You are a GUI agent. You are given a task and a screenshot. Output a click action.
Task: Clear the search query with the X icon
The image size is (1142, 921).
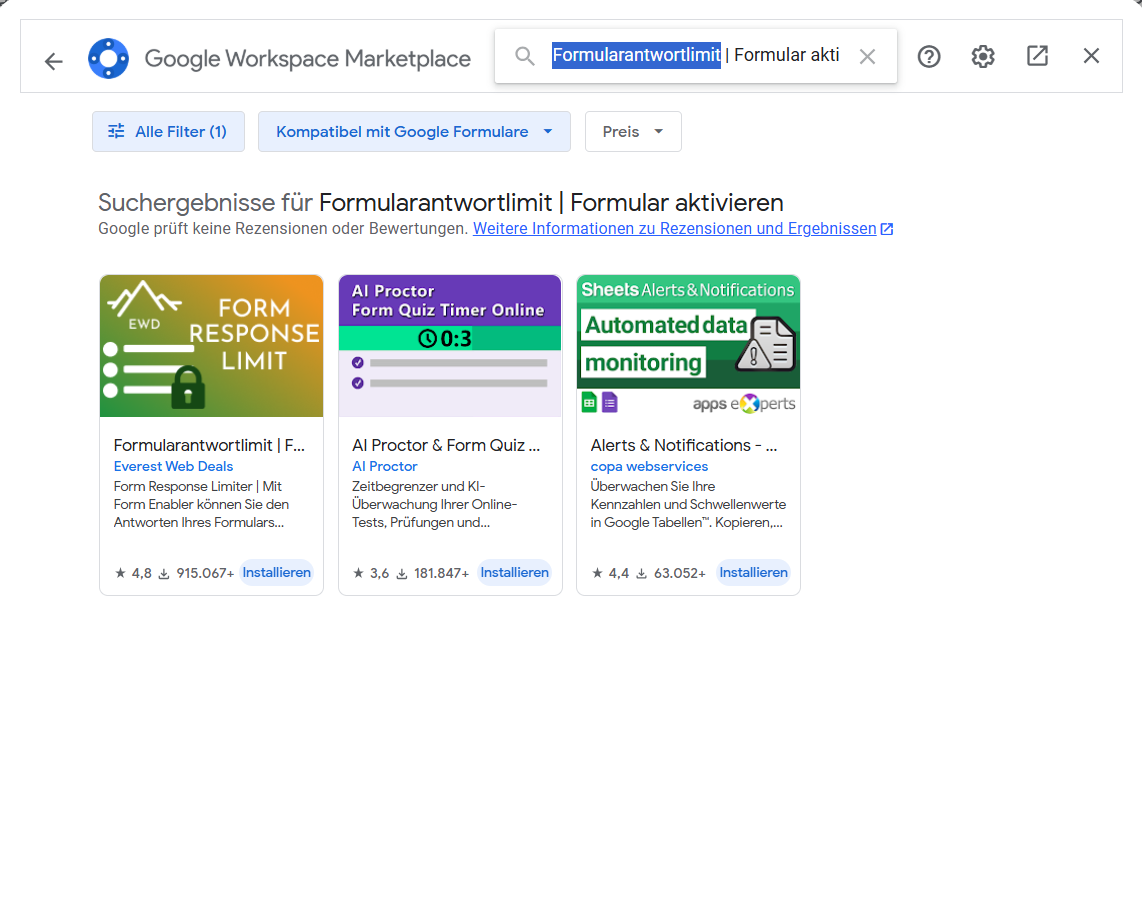[x=866, y=56]
